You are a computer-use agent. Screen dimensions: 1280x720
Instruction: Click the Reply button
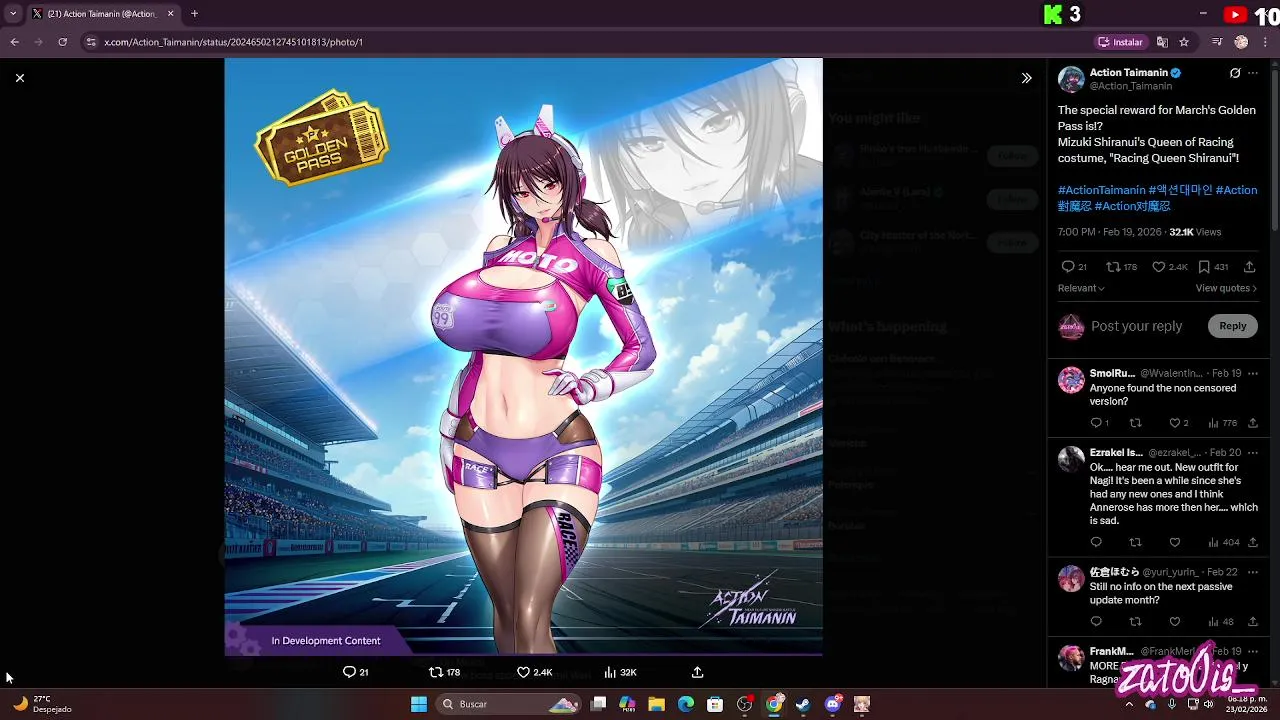1232,326
